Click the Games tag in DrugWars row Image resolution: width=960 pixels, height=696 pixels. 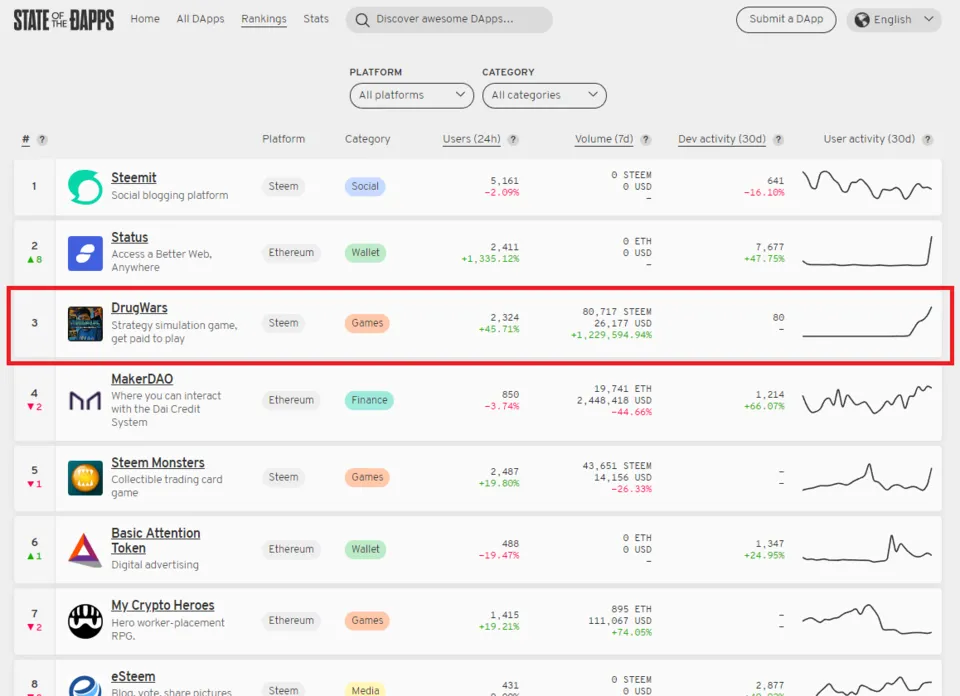tap(367, 323)
